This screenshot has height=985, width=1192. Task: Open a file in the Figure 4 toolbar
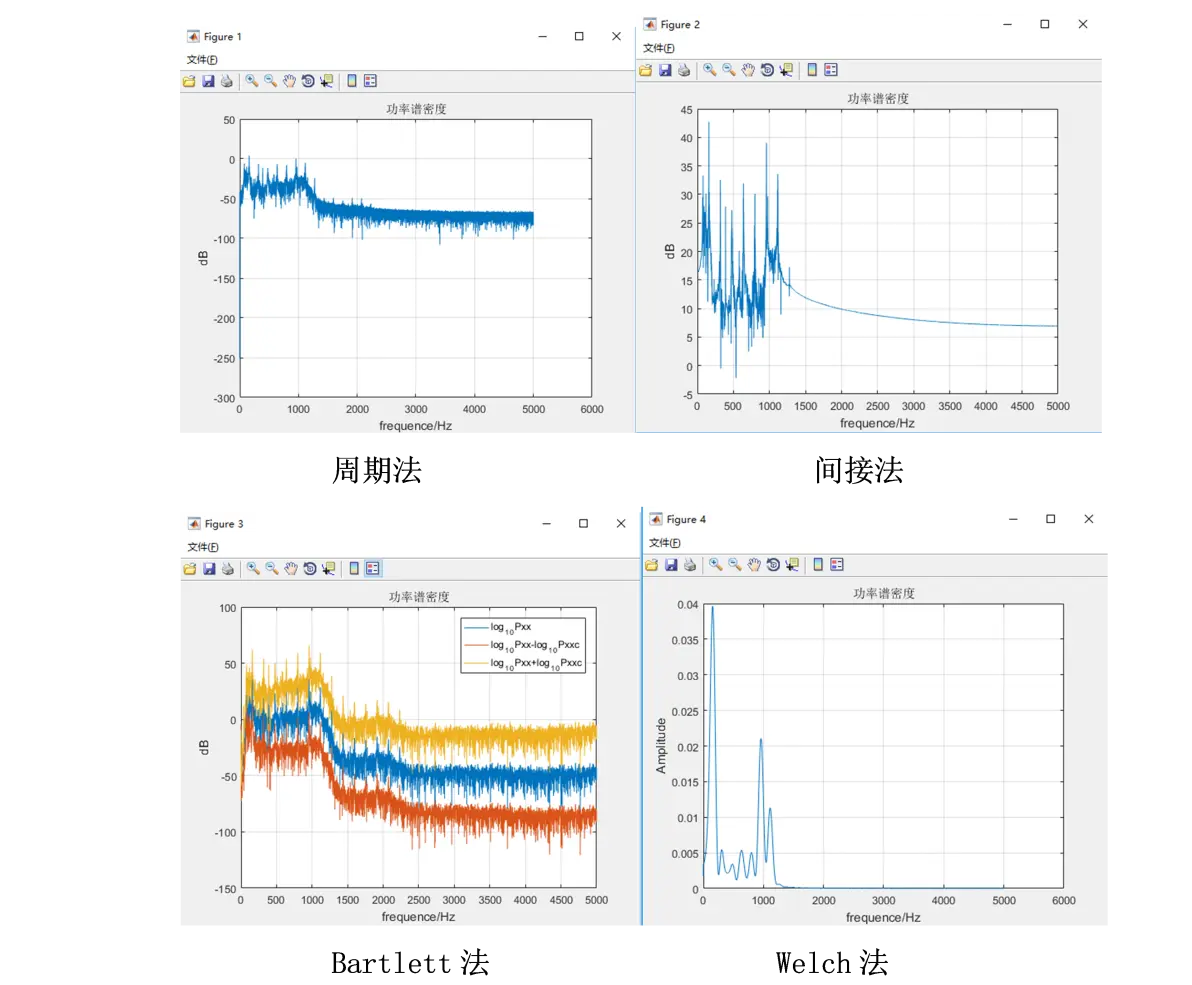click(x=651, y=565)
